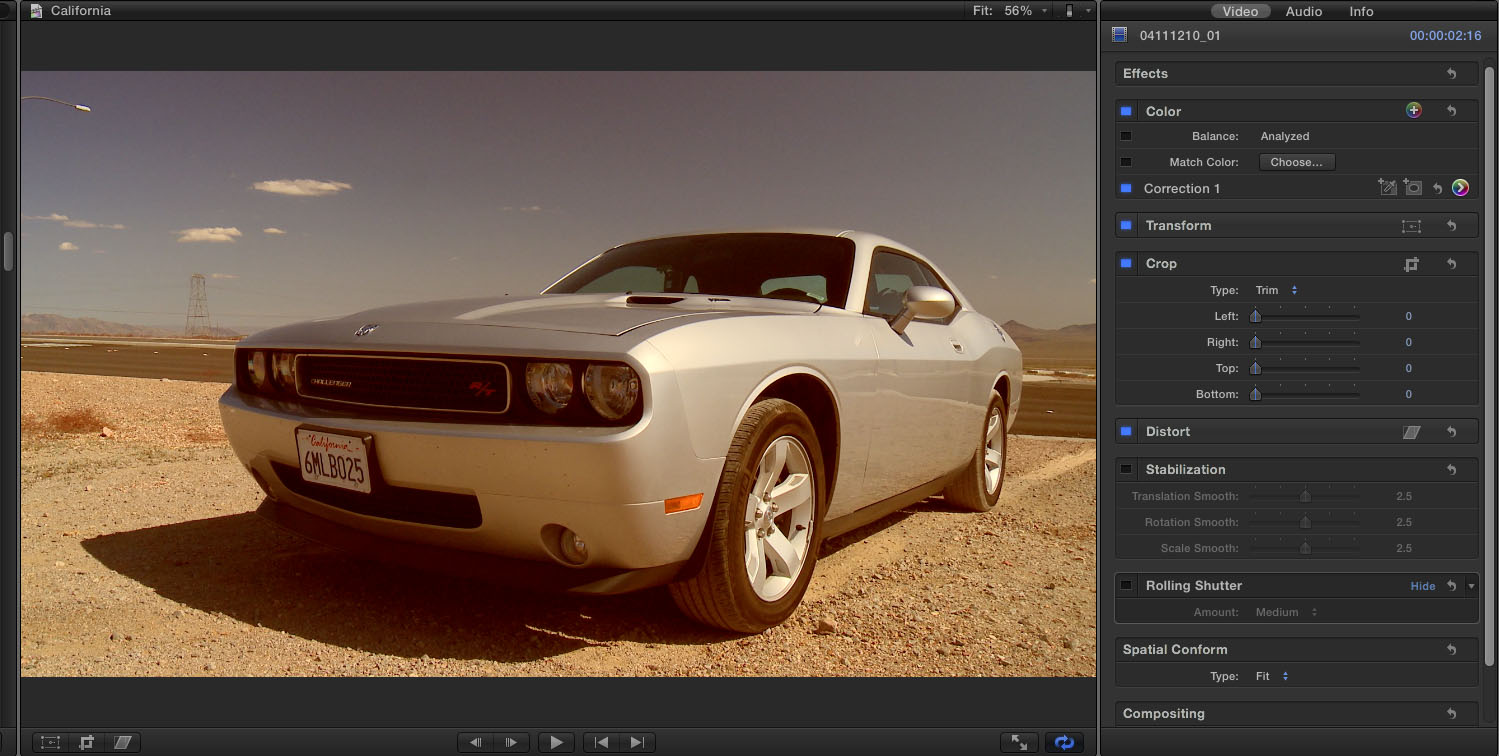Screen dimensions: 1499x756
Task: Enable the Stabilization checkbox
Action: click(x=1126, y=469)
